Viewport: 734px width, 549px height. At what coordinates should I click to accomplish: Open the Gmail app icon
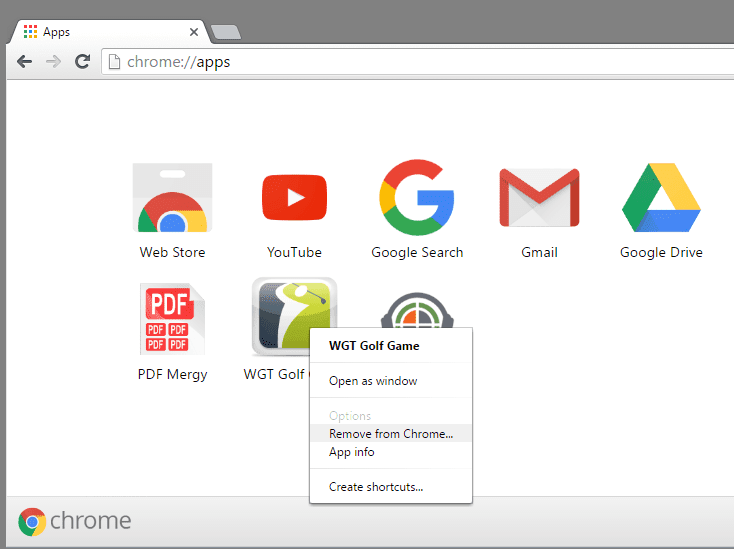click(x=539, y=198)
